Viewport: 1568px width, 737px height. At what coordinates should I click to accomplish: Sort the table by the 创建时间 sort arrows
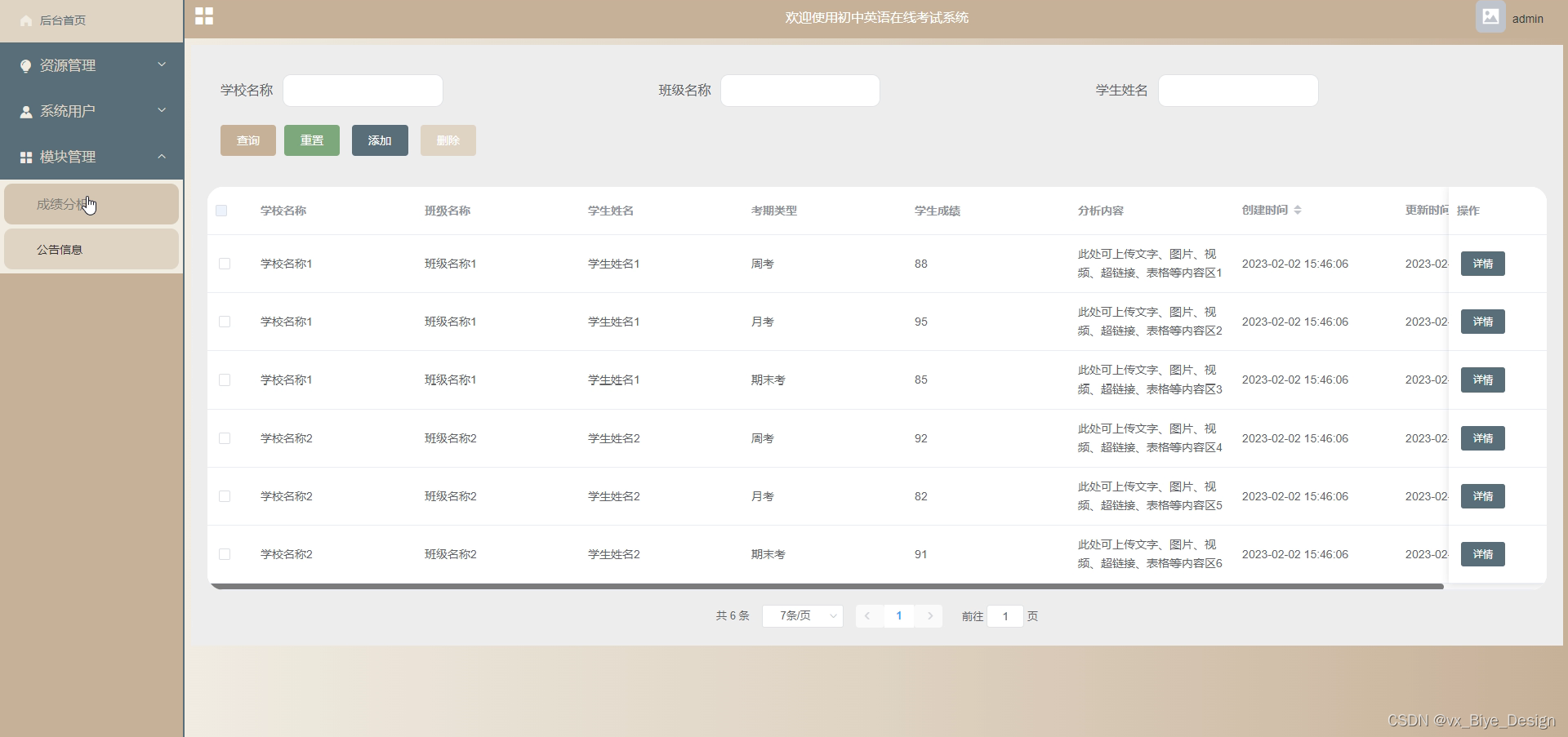pos(1298,211)
